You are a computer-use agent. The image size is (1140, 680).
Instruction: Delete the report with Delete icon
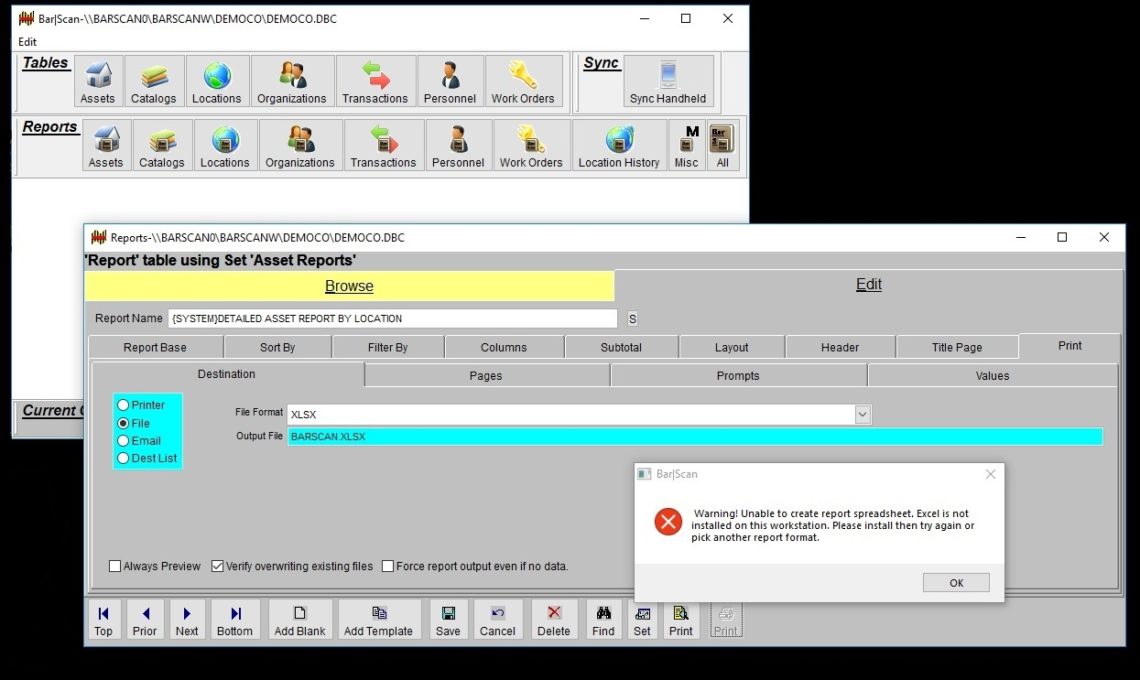(554, 620)
